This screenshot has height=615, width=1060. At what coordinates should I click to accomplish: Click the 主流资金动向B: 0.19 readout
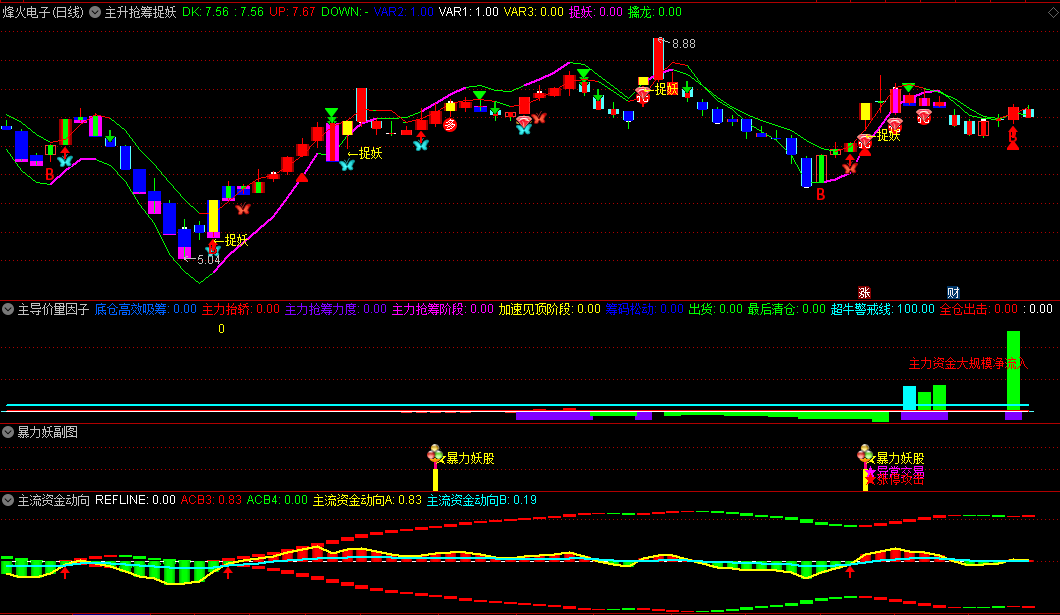(x=482, y=500)
